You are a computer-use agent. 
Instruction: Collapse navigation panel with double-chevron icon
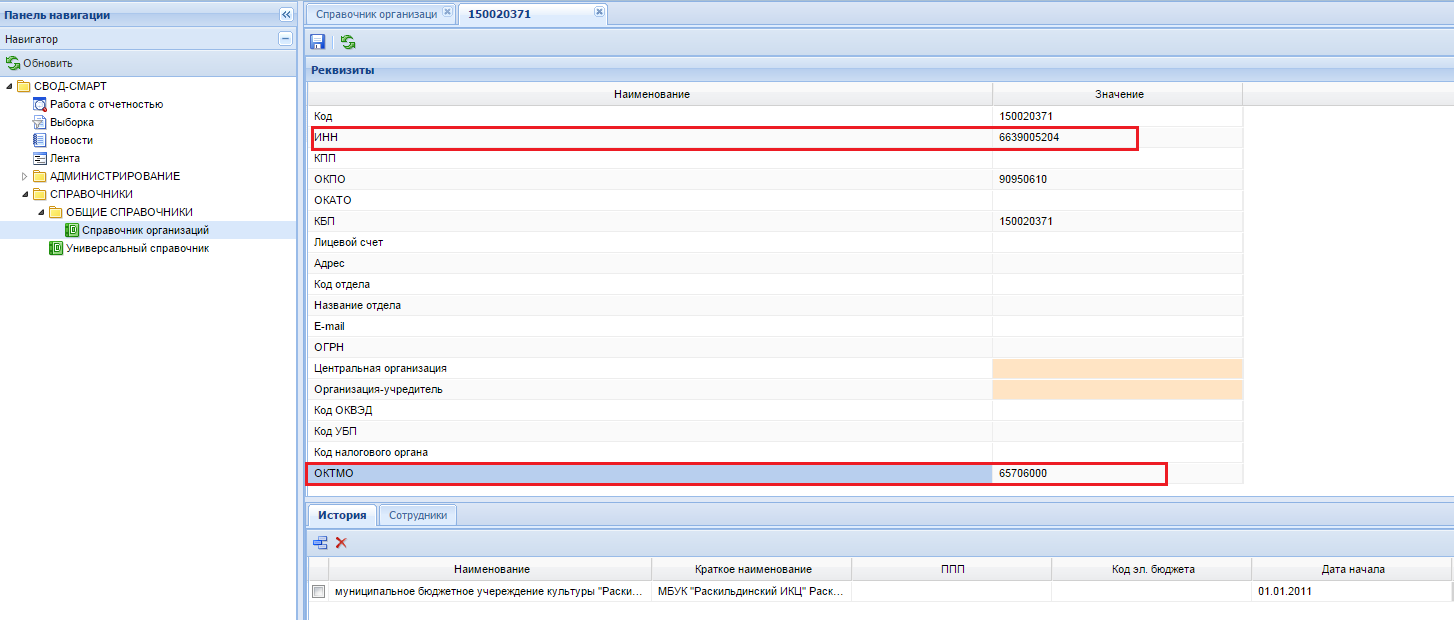[x=285, y=15]
